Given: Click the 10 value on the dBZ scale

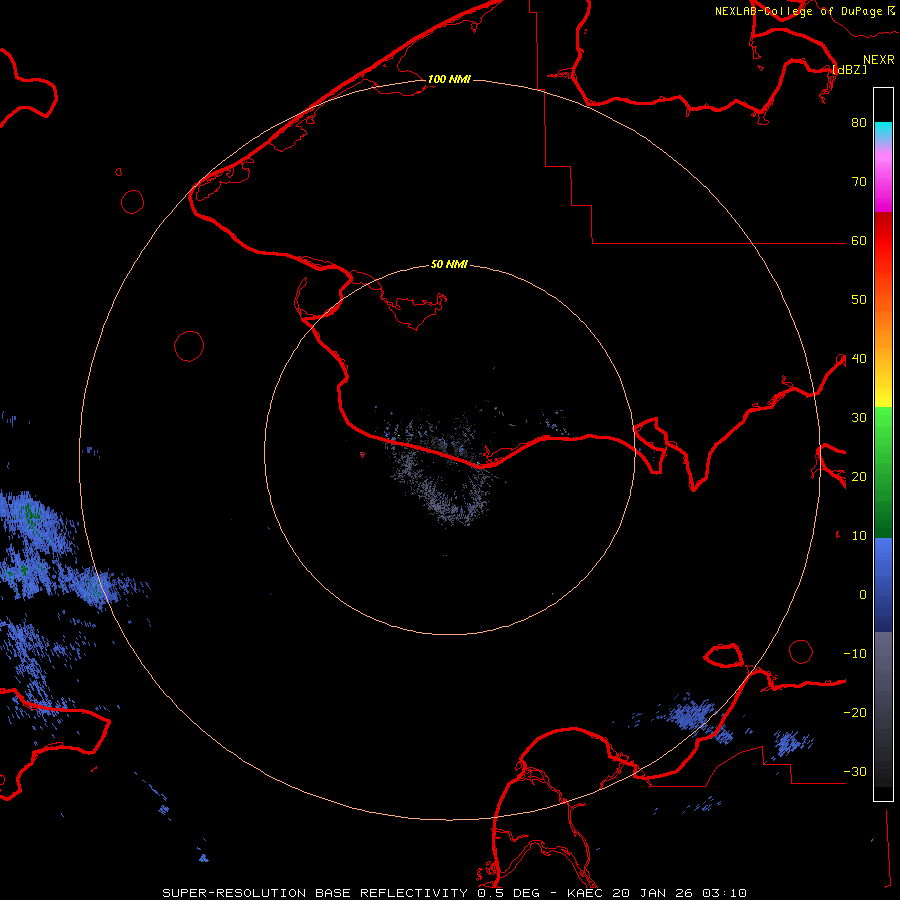Looking at the screenshot, I should coord(859,536).
